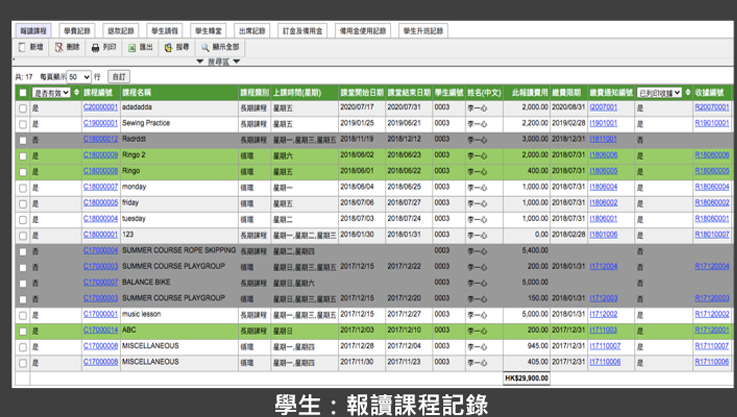
Task: Switch to the 學生請假 tab
Action: tap(165, 31)
